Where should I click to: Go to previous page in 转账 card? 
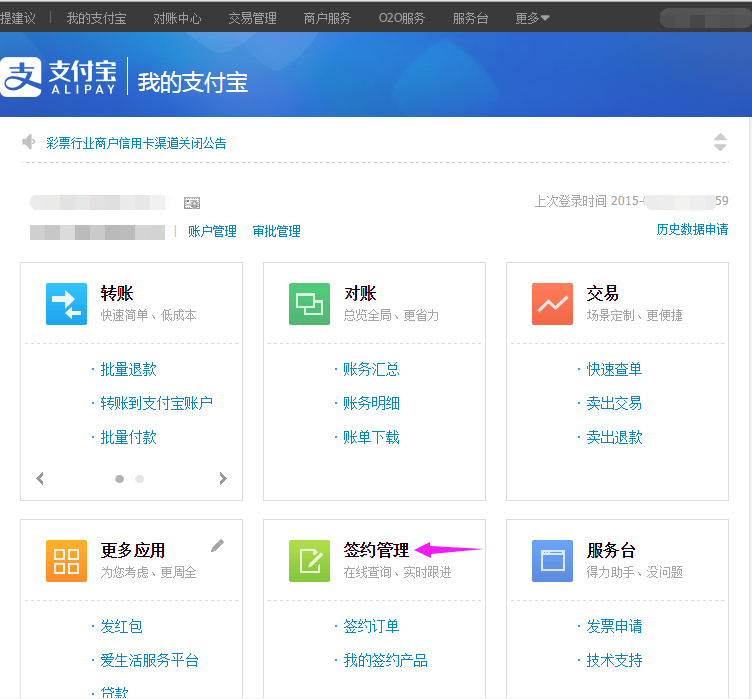tap(40, 478)
